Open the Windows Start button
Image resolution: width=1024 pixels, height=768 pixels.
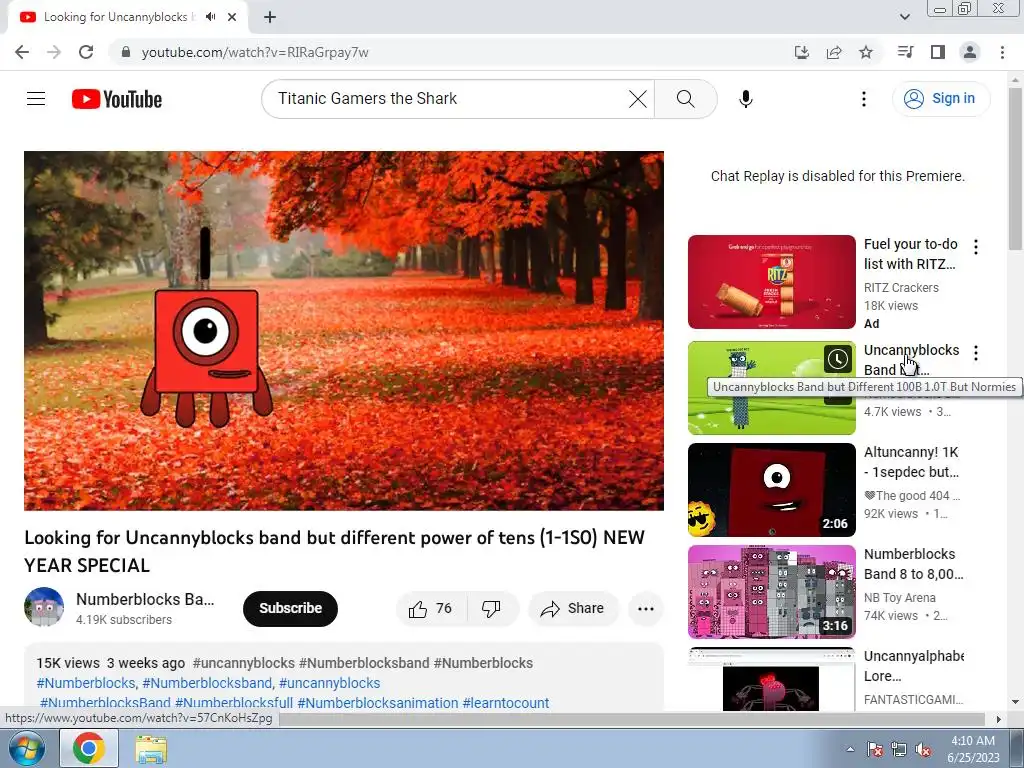click(x=26, y=748)
